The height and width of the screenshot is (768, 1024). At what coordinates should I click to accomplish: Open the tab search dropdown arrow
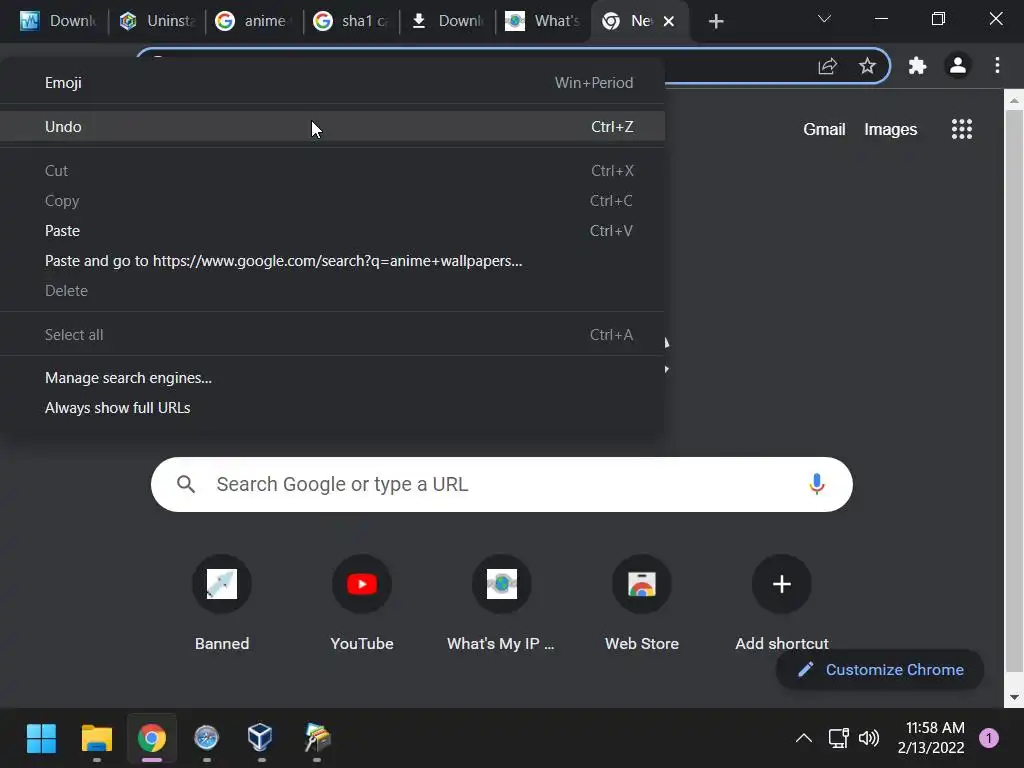pos(824,19)
